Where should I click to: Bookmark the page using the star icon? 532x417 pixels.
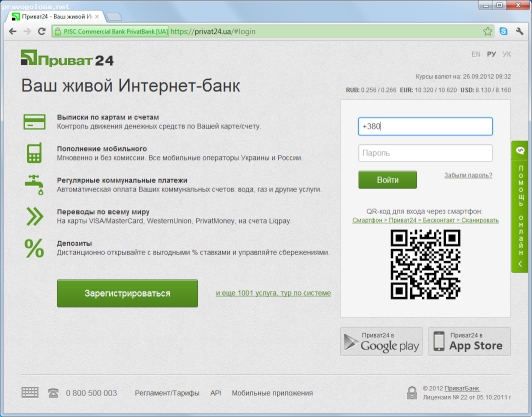[488, 32]
